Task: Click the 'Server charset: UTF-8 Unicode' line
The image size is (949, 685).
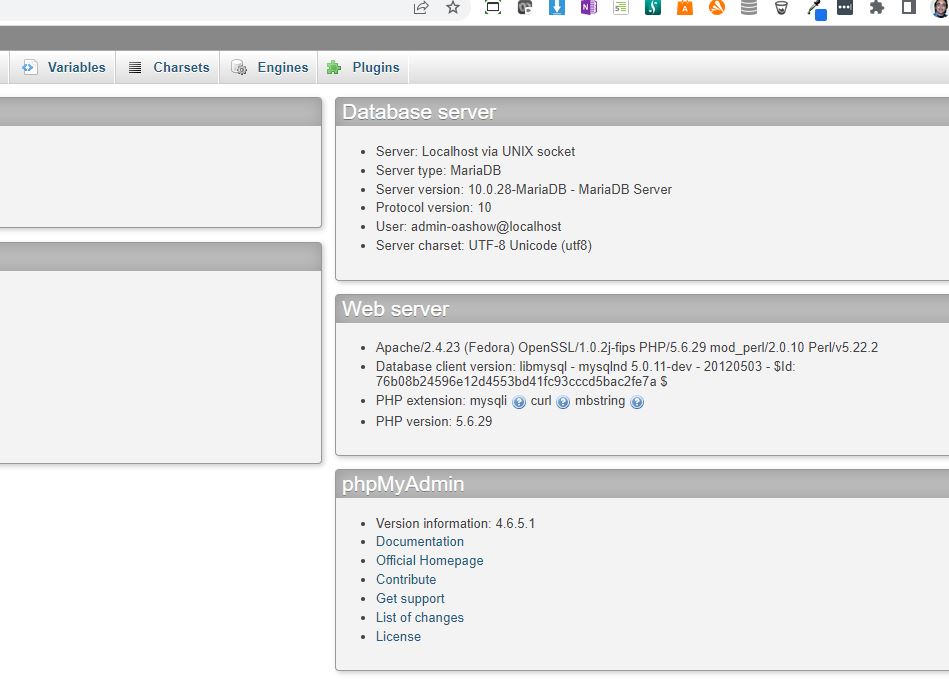Action: click(484, 245)
